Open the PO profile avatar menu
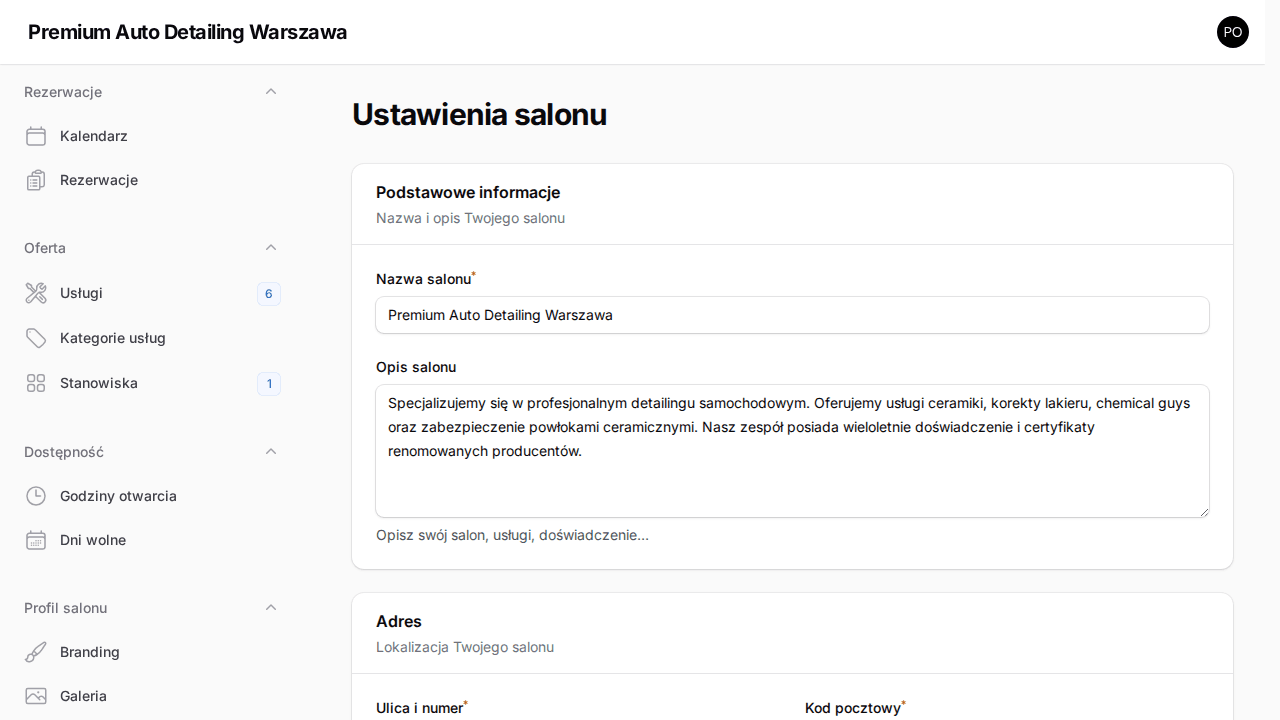The image size is (1280, 720). [x=1233, y=32]
